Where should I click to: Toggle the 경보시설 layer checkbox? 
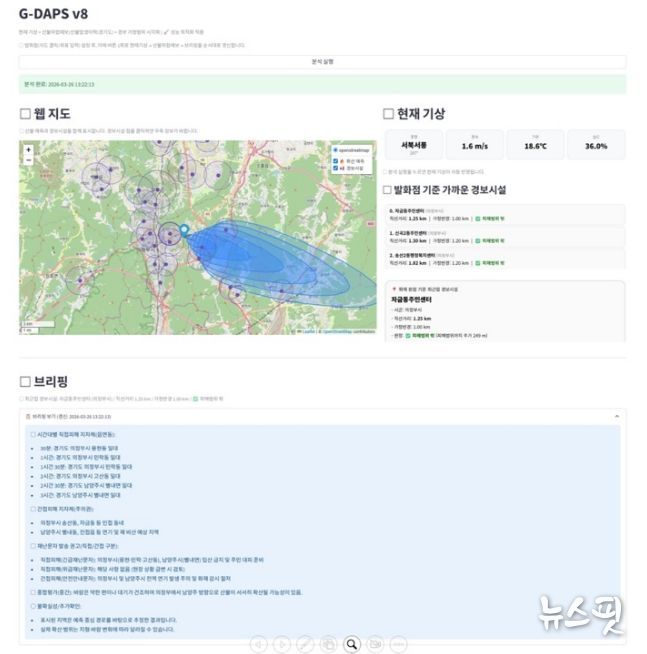(x=334, y=167)
